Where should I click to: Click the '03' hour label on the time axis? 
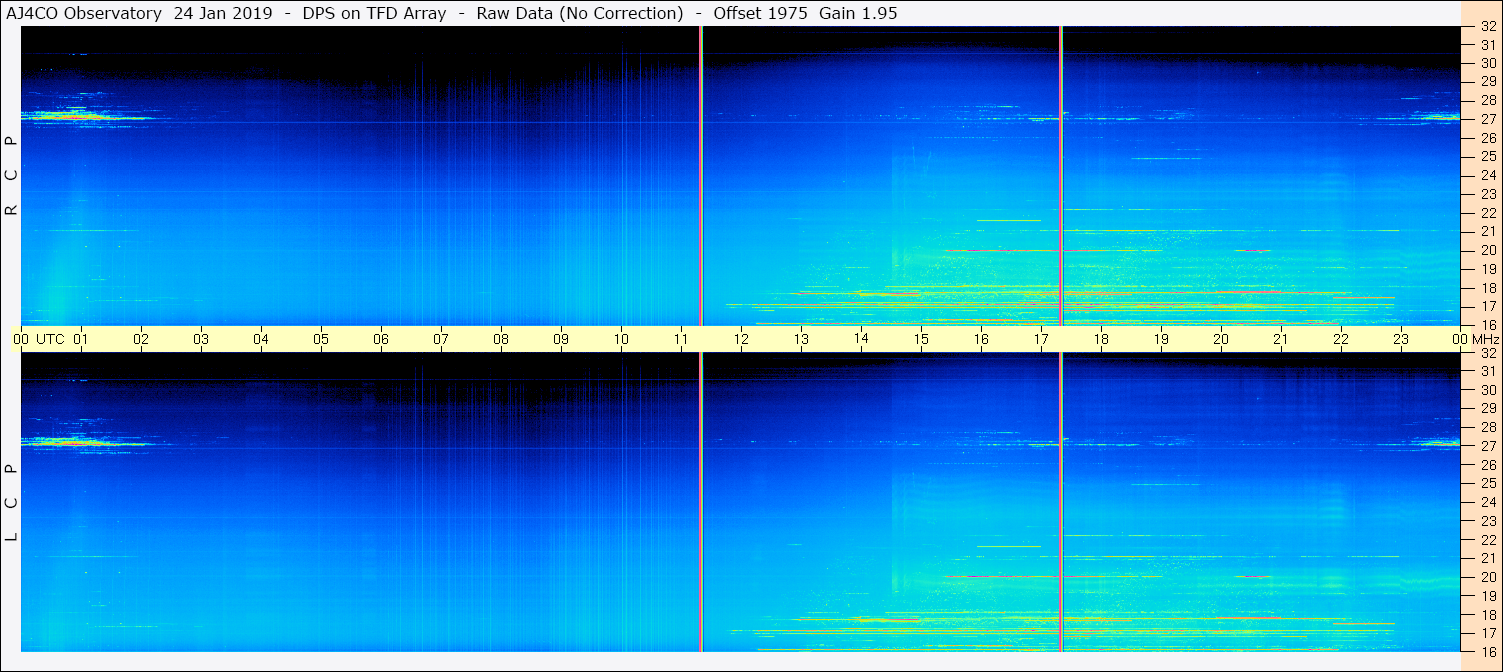(x=201, y=339)
